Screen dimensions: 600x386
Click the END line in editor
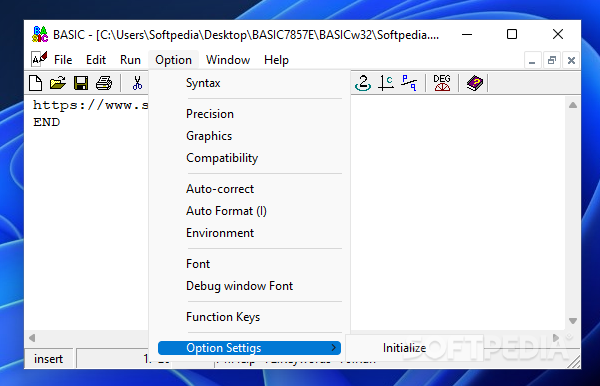click(47, 122)
